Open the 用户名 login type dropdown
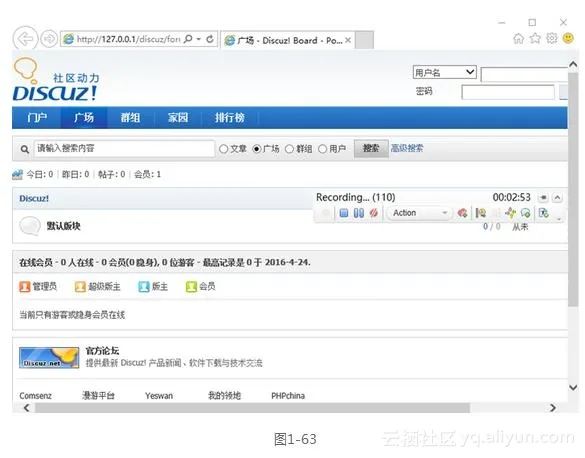The image size is (585, 458). click(x=444, y=72)
